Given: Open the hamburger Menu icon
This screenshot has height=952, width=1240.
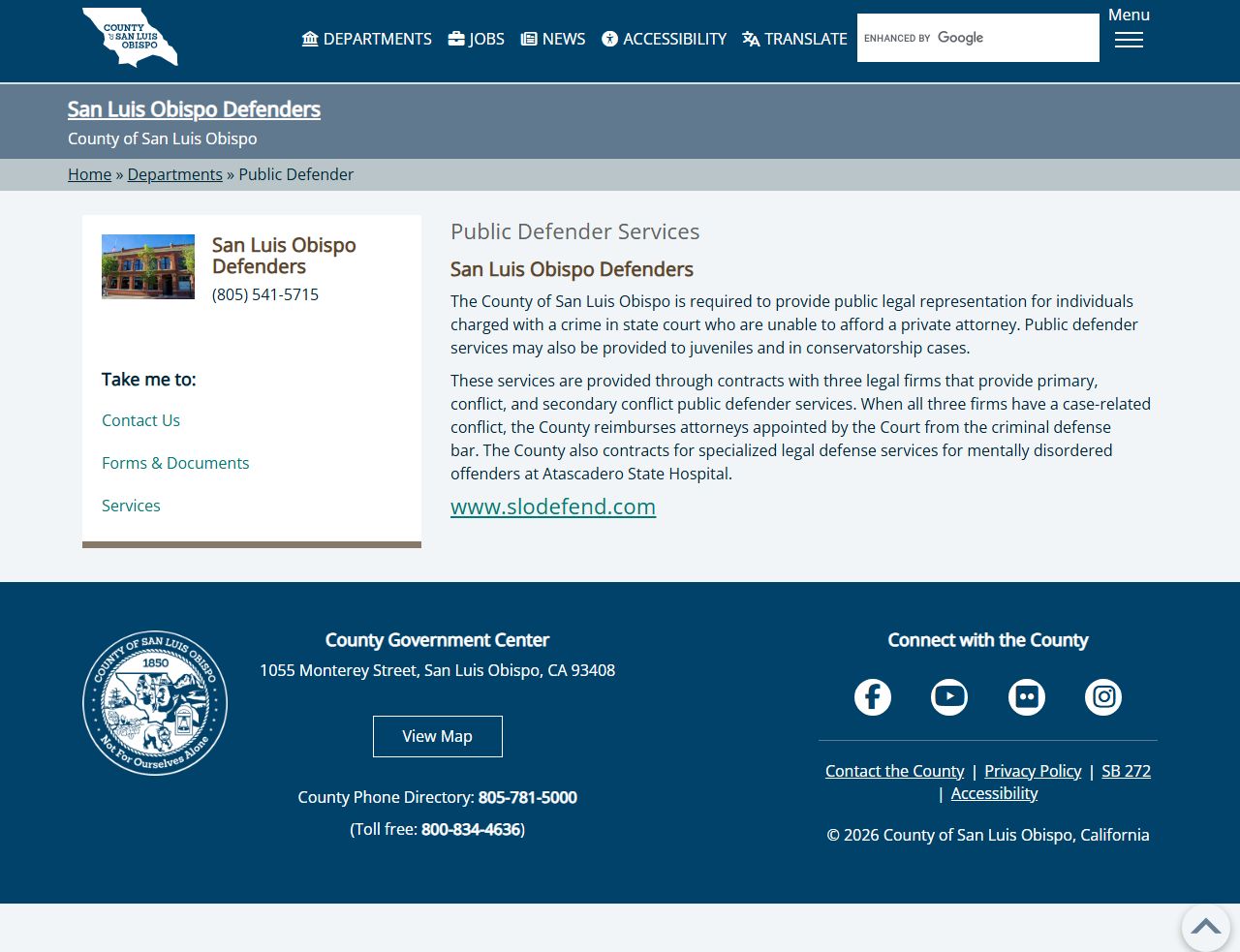Looking at the screenshot, I should pyautogui.click(x=1129, y=40).
